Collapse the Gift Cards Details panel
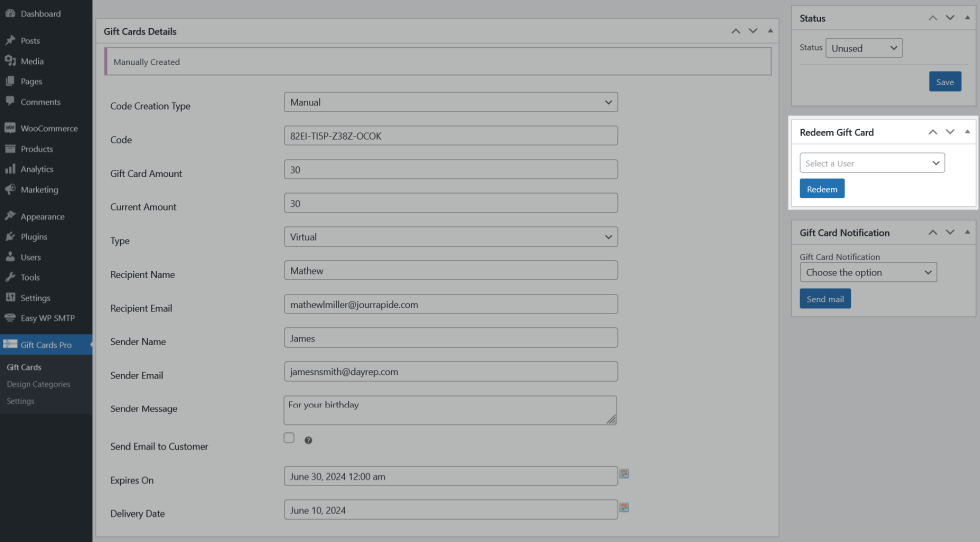 click(x=771, y=31)
